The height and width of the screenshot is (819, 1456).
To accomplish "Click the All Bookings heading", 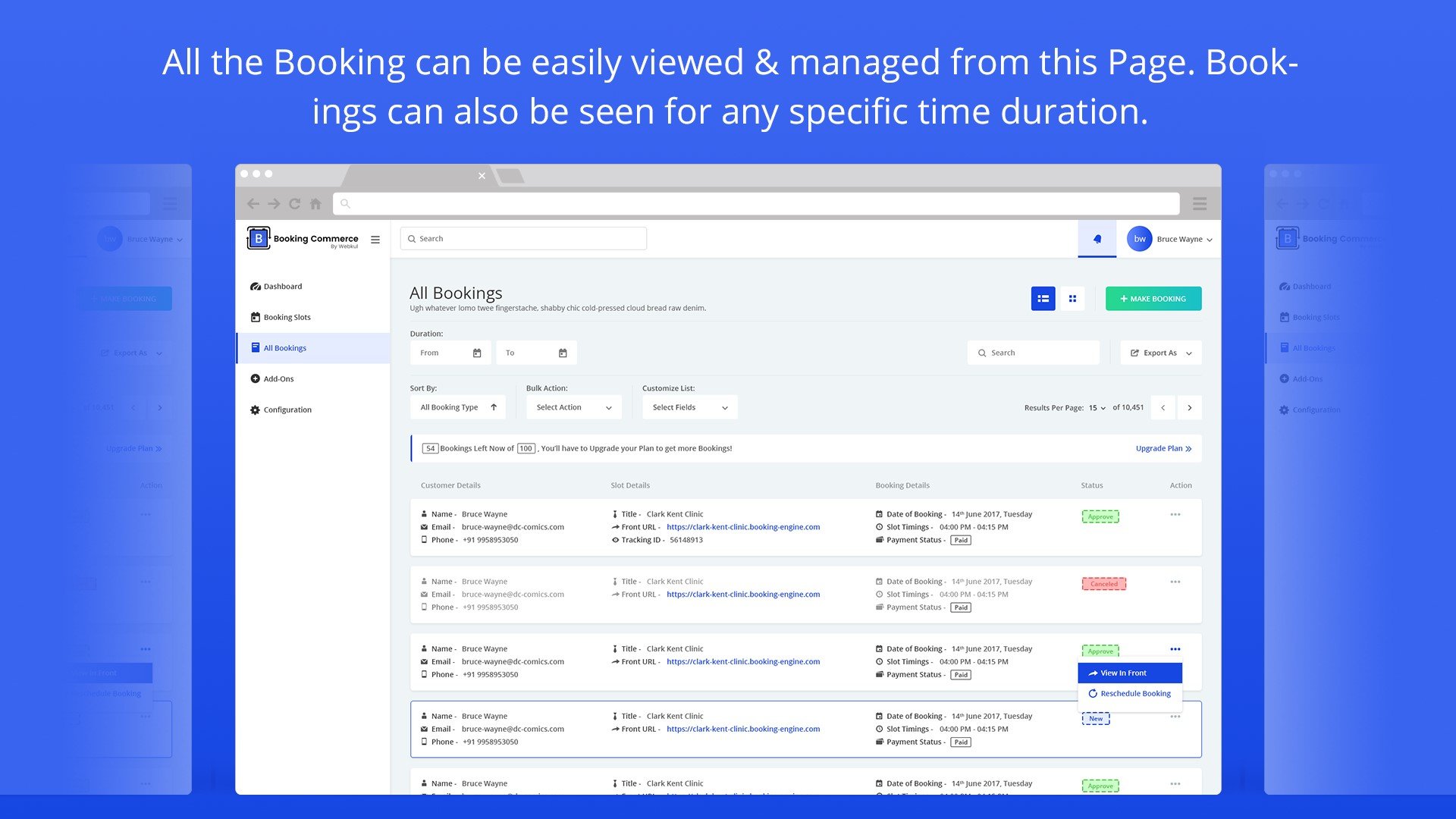I will [456, 293].
